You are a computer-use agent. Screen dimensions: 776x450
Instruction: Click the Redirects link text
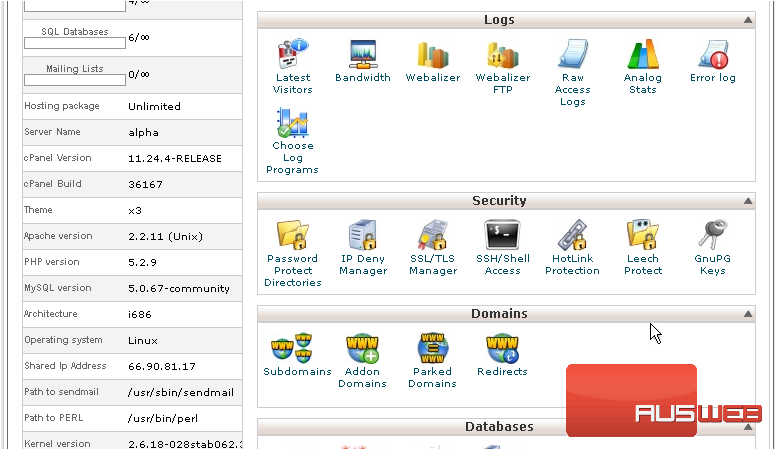click(502, 372)
